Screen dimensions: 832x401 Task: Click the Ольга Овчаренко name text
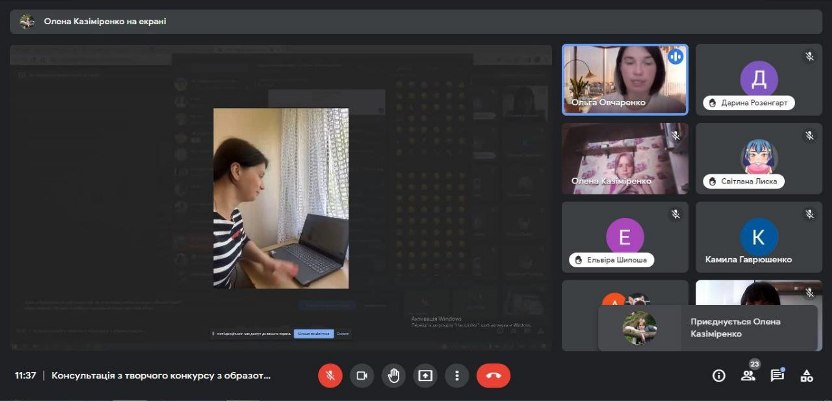pyautogui.click(x=608, y=102)
